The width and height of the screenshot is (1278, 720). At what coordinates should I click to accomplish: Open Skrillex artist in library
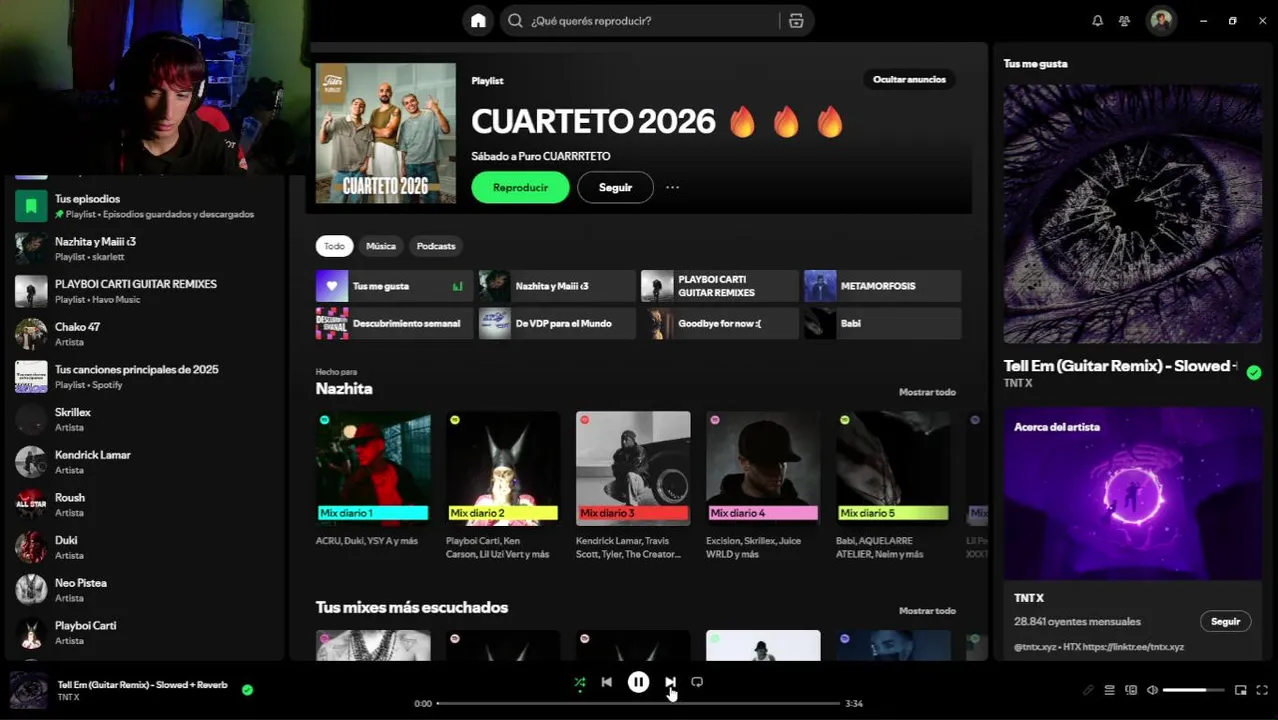tap(145, 419)
